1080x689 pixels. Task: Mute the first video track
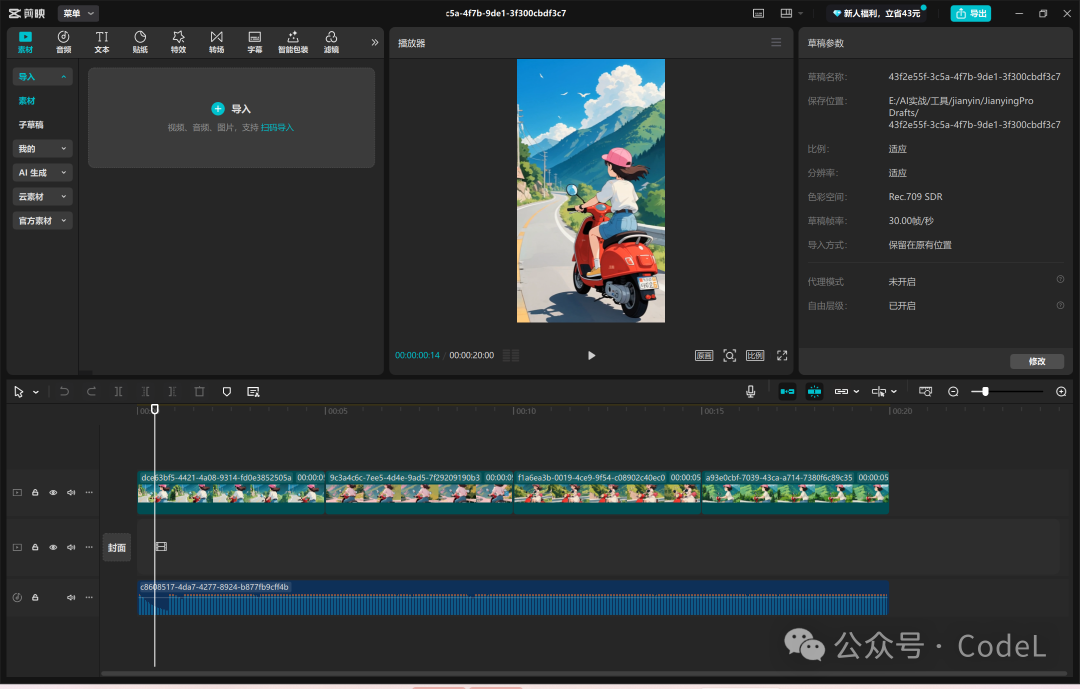pos(71,493)
